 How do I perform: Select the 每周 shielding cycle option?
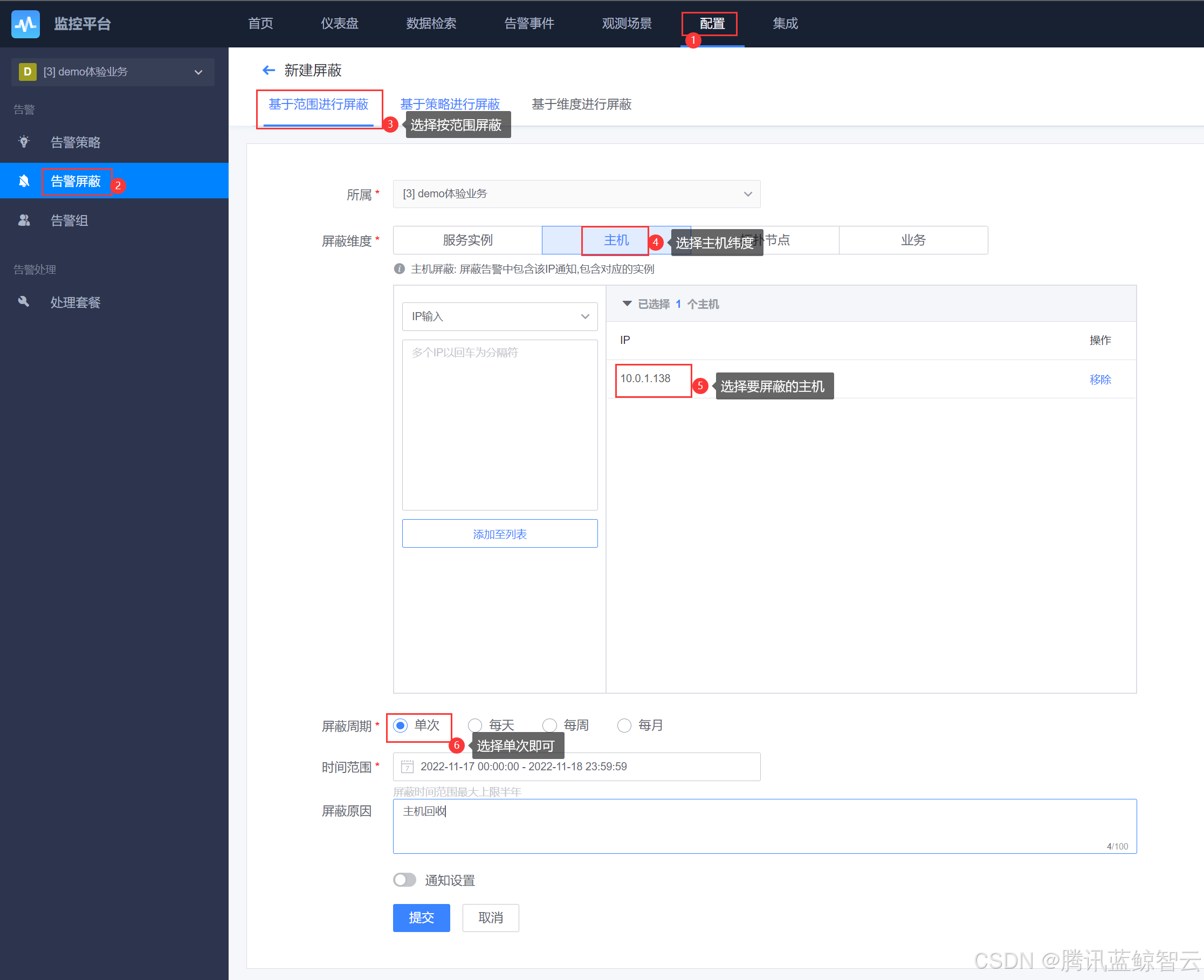pos(549,726)
